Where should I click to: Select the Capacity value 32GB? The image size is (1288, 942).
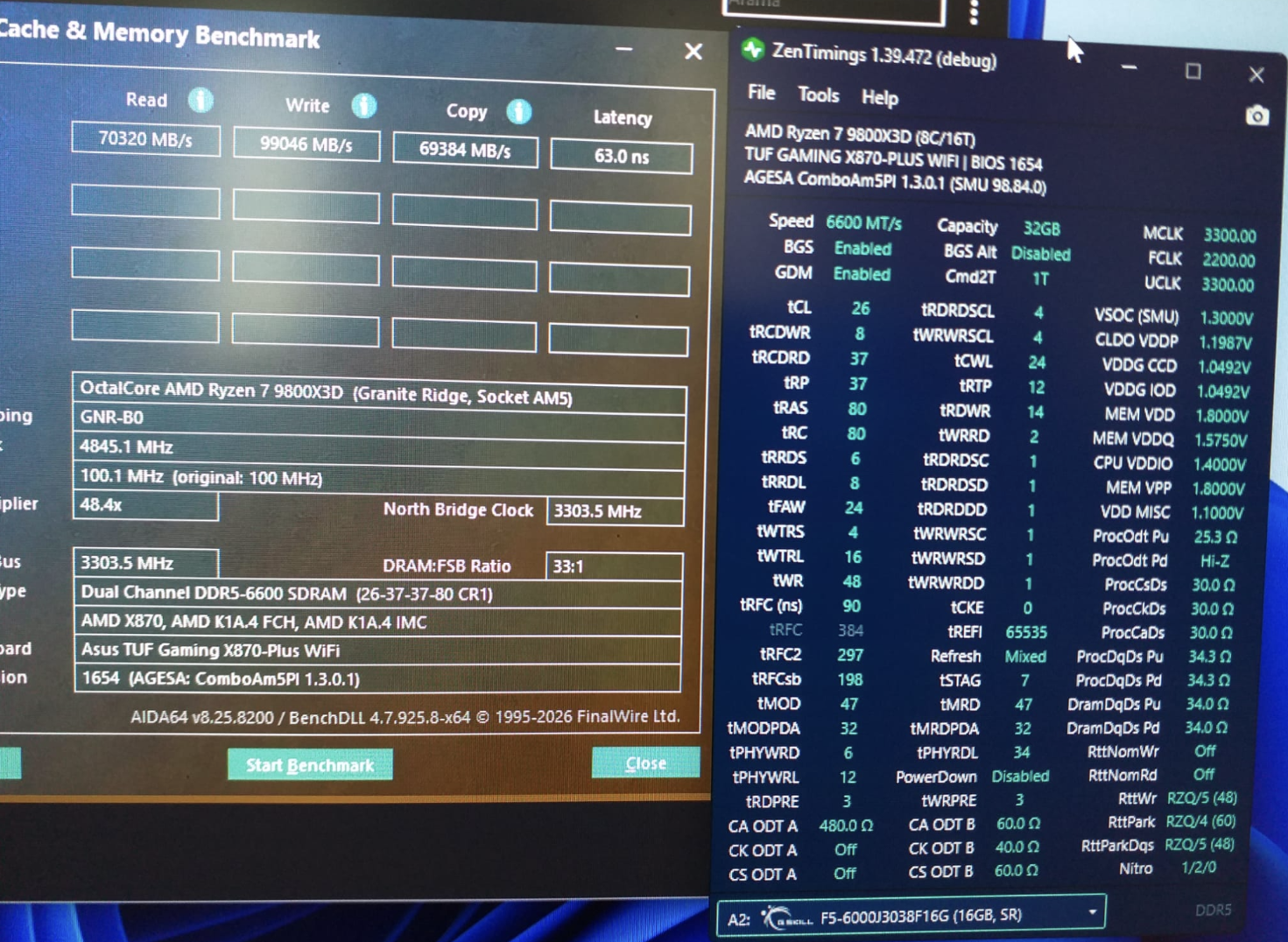1042,229
